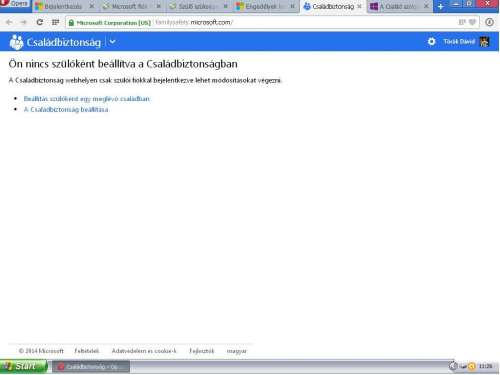This screenshot has height=375, width=500.
Task: Focus the address bar showing microsoft.com
Action: pos(273,23)
